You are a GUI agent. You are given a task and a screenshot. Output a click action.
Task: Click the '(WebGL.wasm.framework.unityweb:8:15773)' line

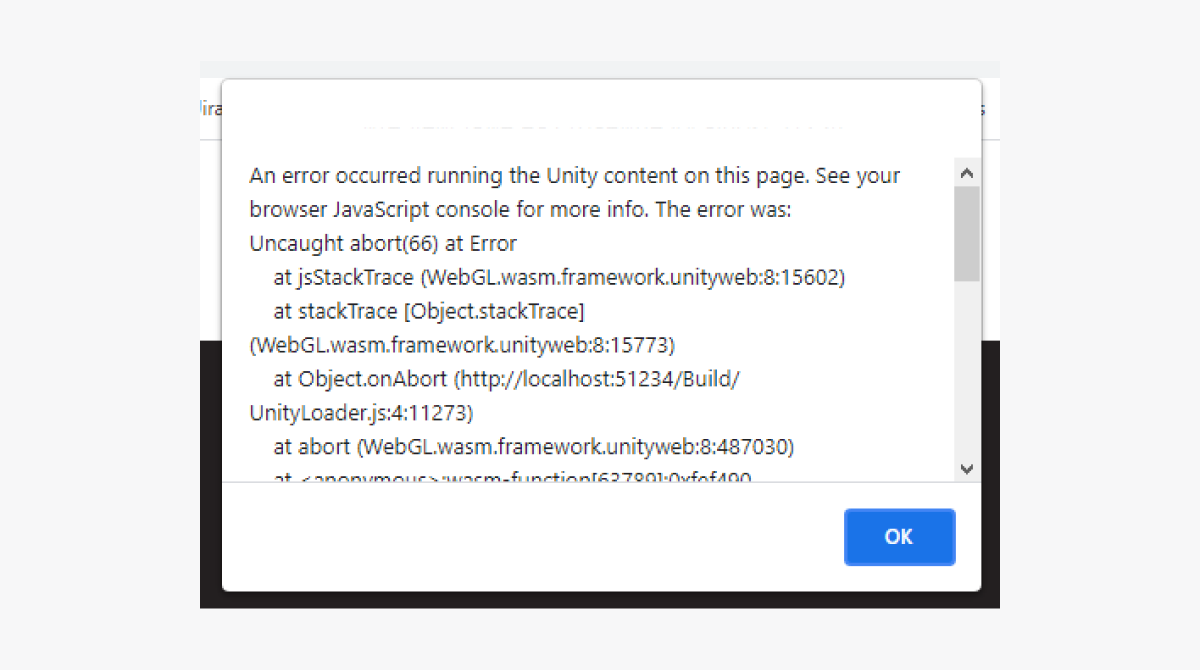point(462,346)
